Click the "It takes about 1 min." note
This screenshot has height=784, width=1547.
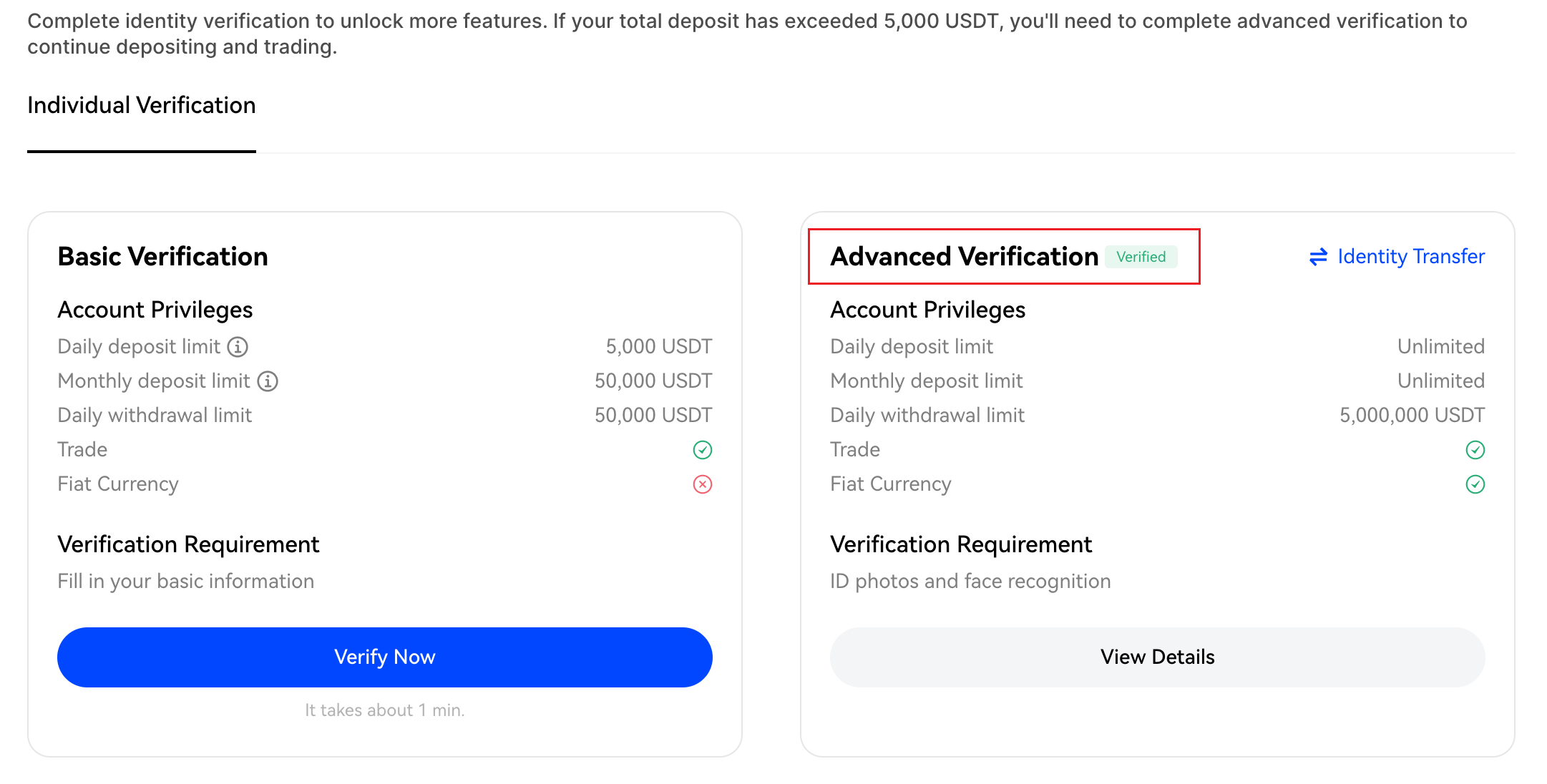384,710
